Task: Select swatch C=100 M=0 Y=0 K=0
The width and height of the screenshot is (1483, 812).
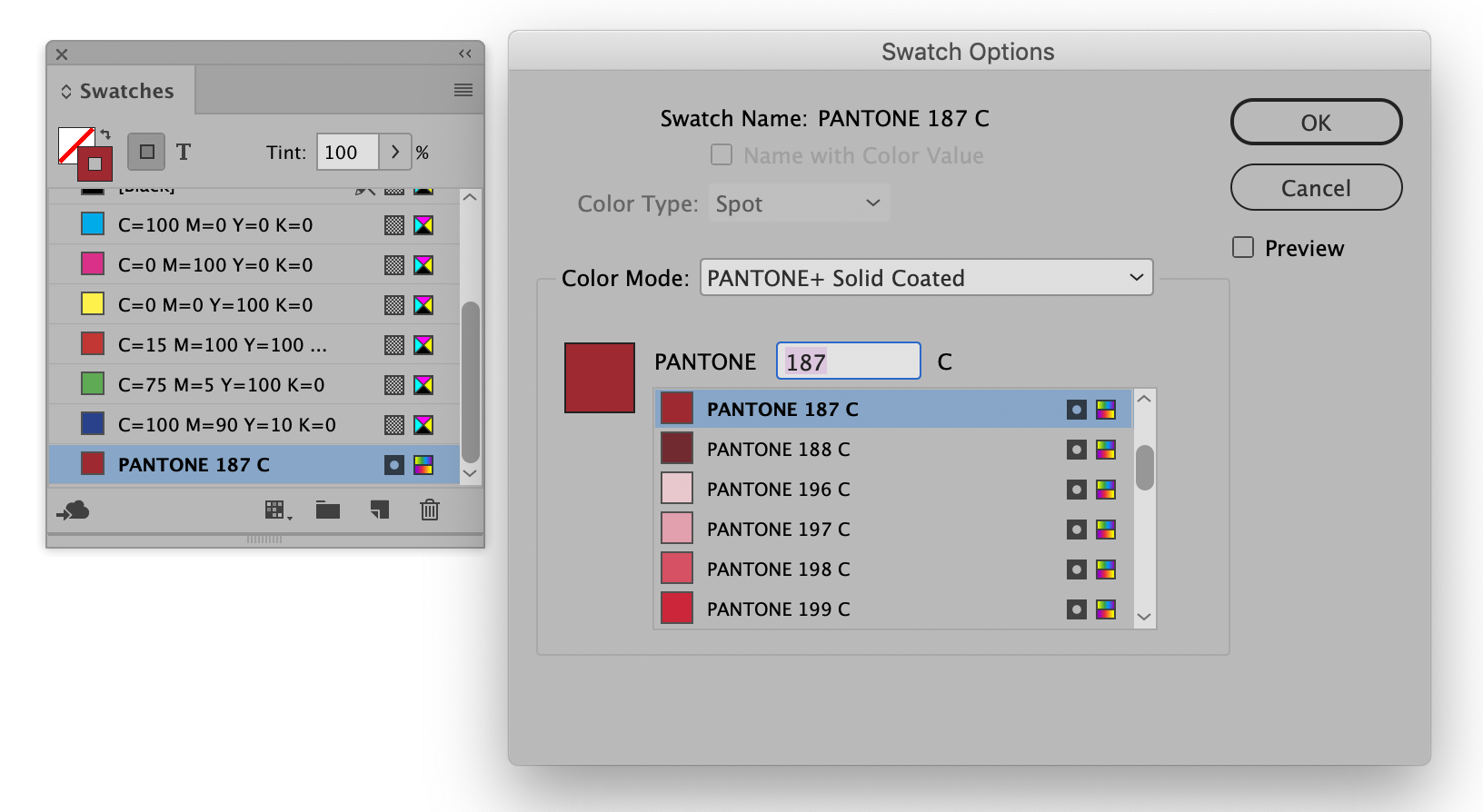Action: pos(254,224)
